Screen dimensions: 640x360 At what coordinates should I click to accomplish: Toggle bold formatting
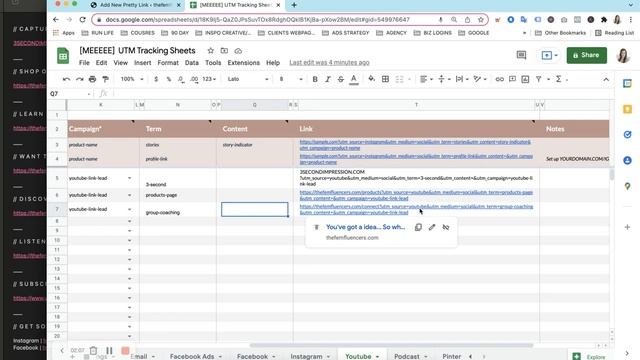click(315, 79)
